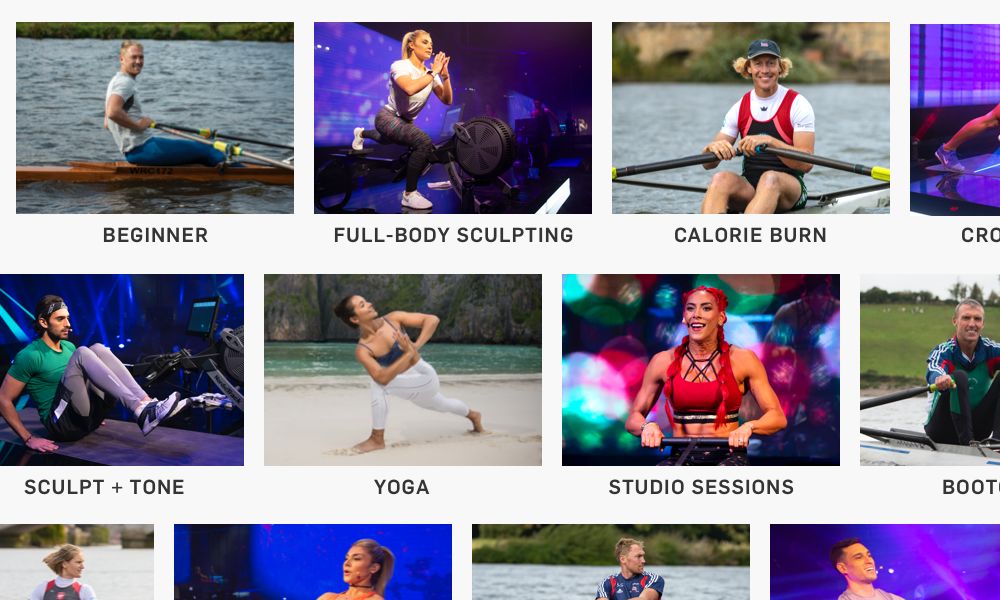Open the CALORIE BURN label link

[x=751, y=235]
